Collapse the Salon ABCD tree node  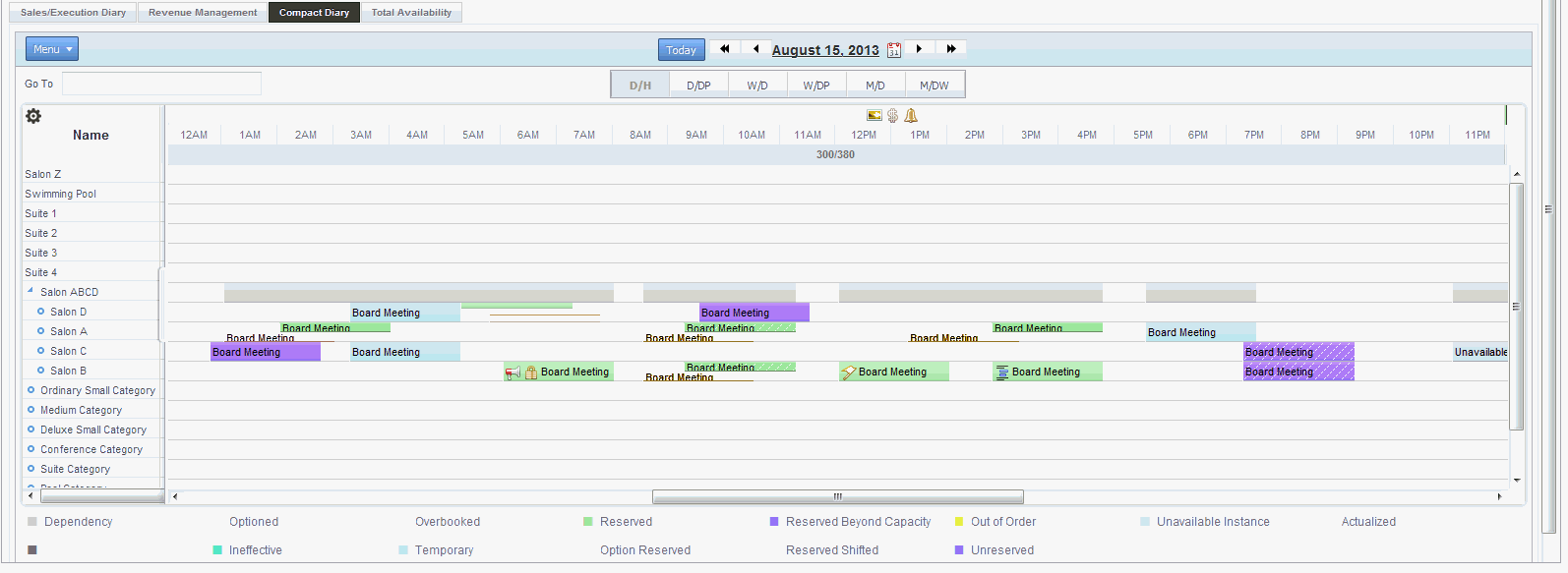(30, 291)
